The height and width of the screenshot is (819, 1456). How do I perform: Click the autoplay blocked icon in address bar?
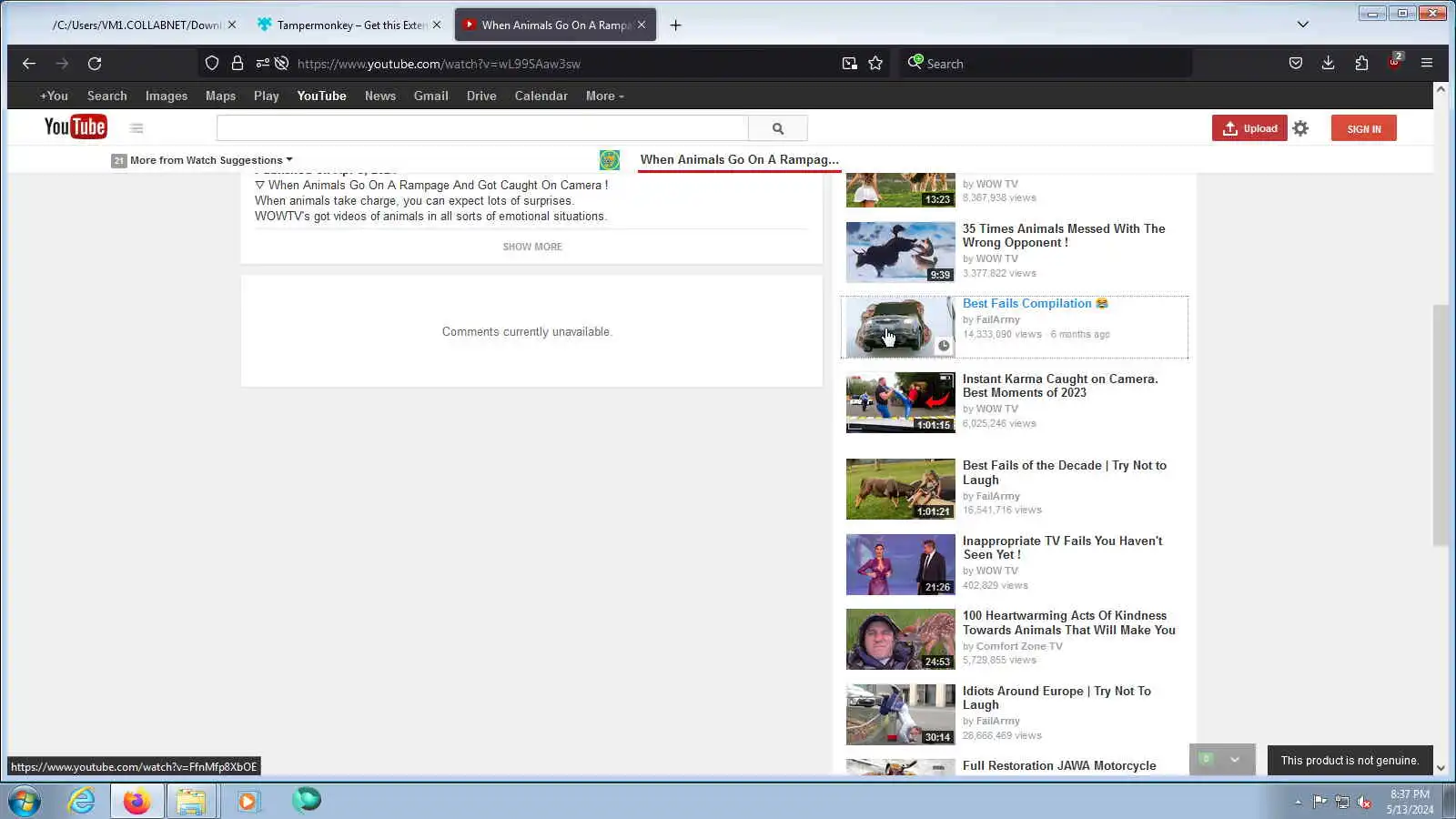(282, 64)
